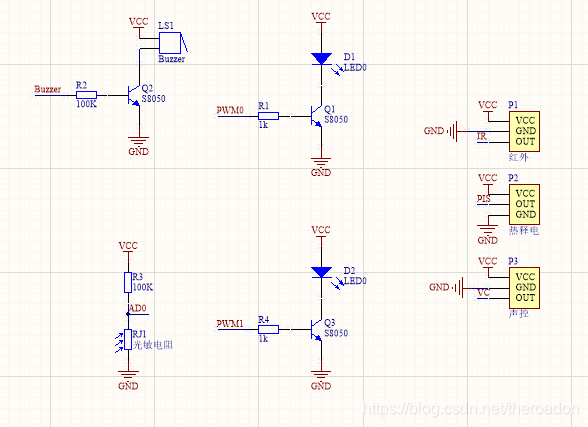Viewport: 588px width, 427px height.
Task: Click the GND symbol below RJ1
Action: (128, 381)
